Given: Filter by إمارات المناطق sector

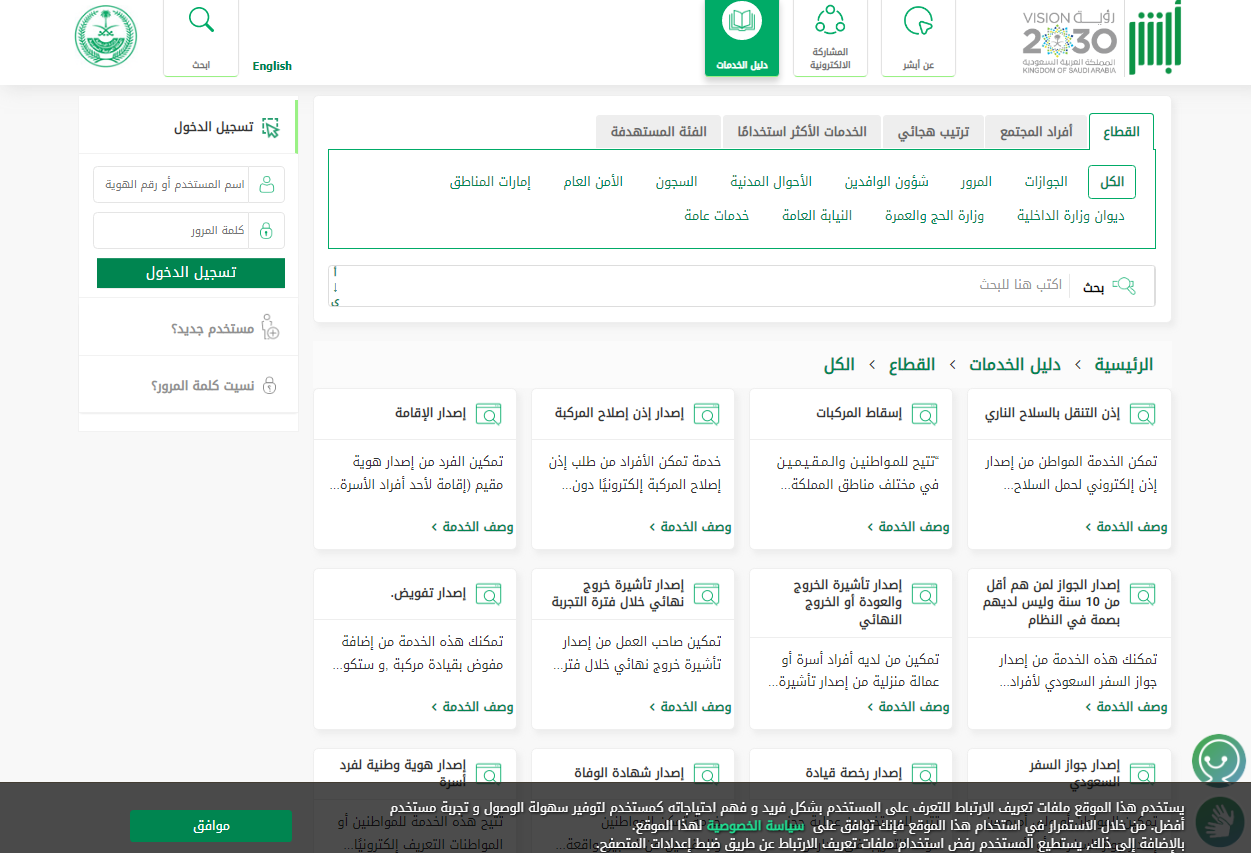Looking at the screenshot, I should pos(490,182).
